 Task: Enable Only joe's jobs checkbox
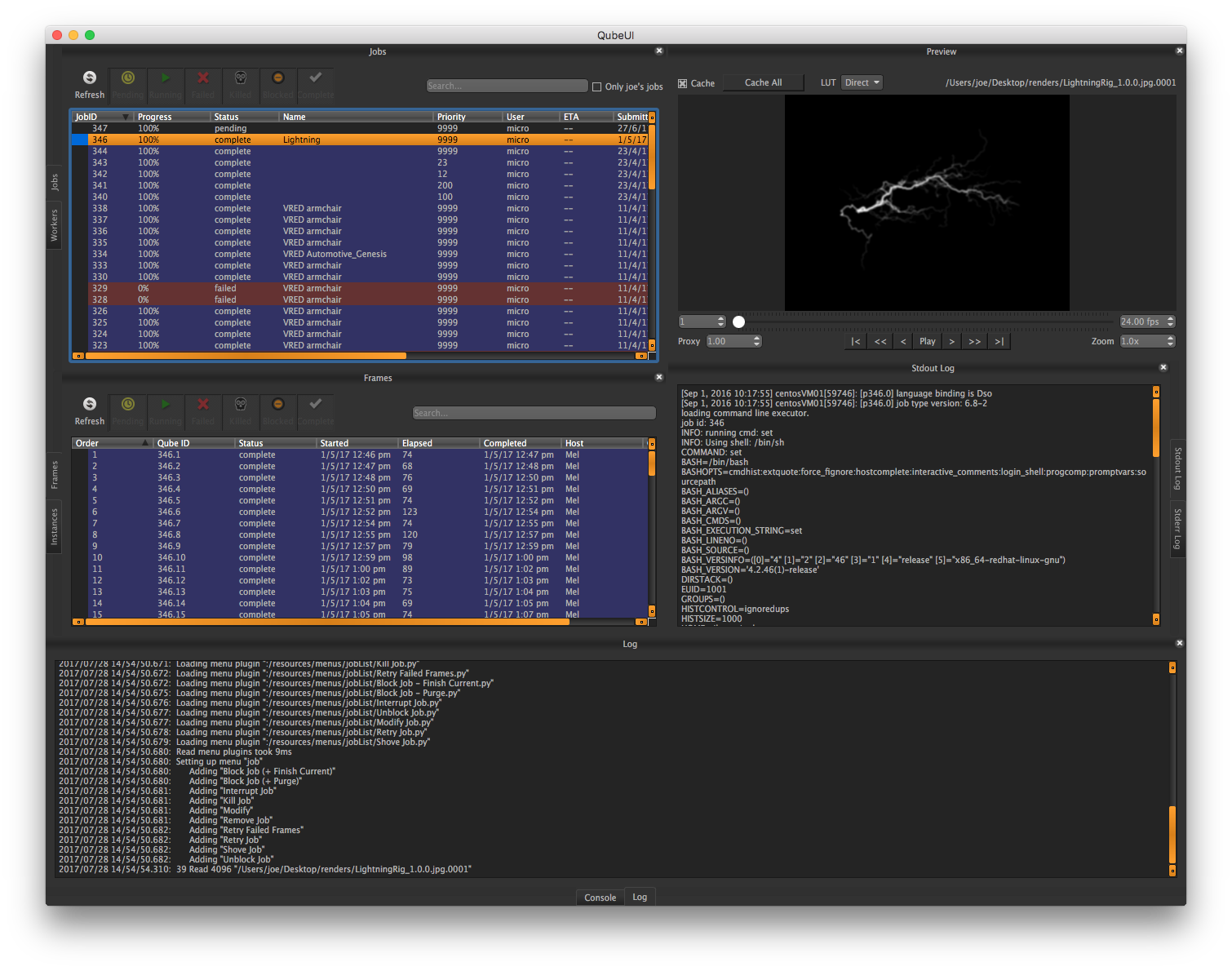coord(596,86)
